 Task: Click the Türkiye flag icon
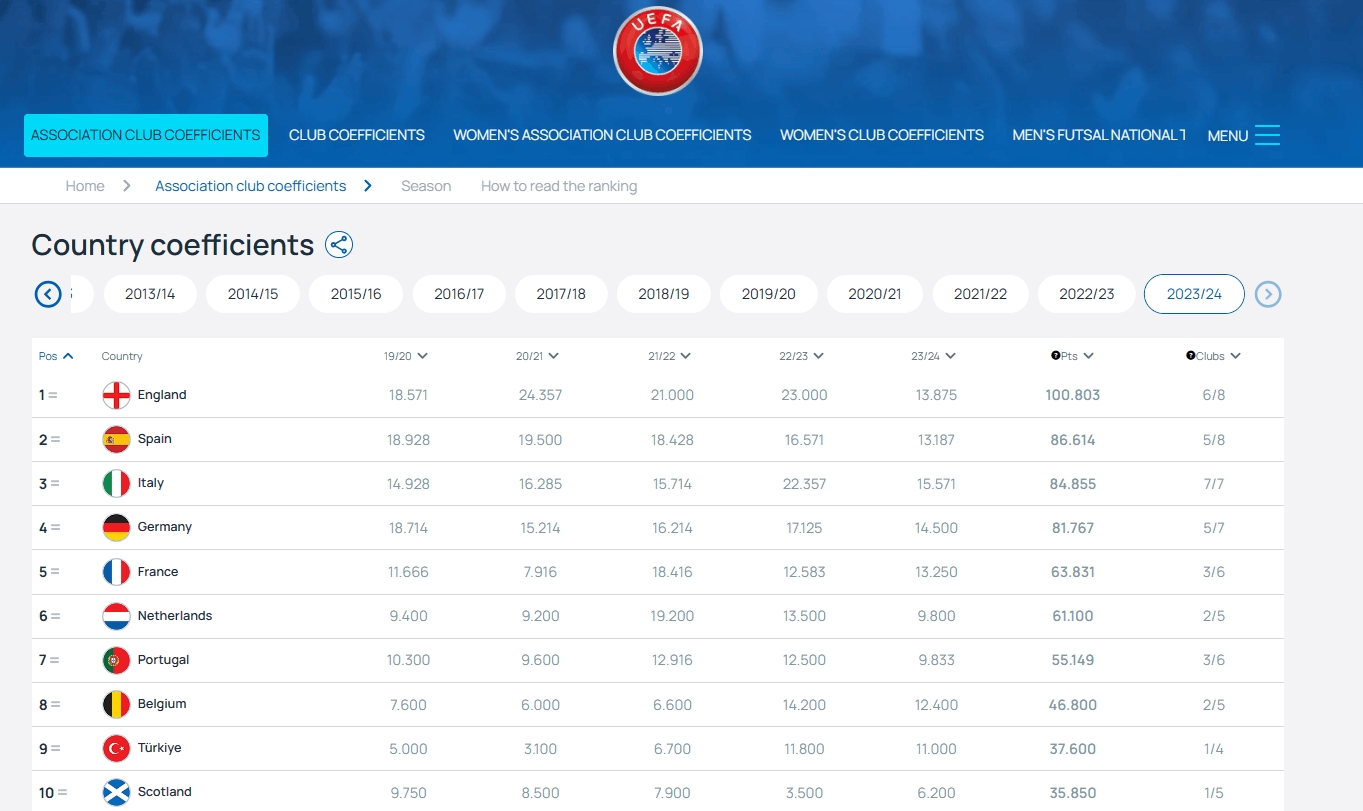(x=116, y=748)
